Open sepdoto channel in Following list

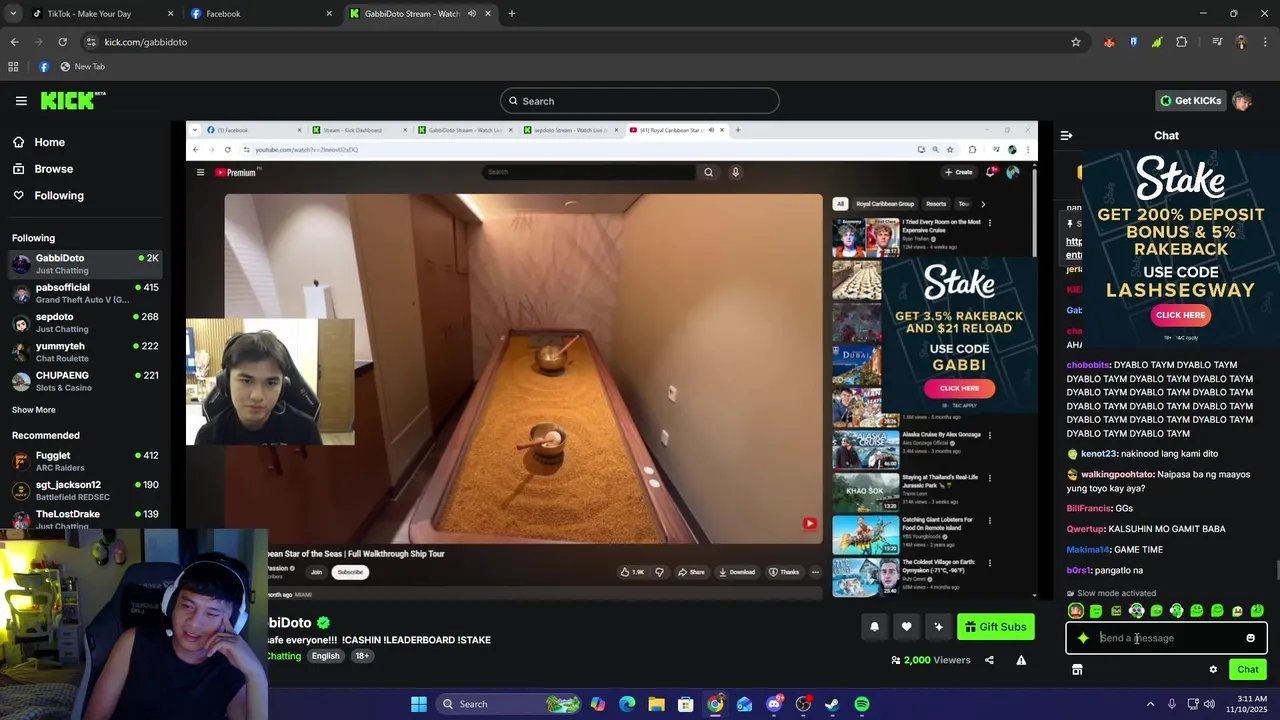[x=86, y=322]
